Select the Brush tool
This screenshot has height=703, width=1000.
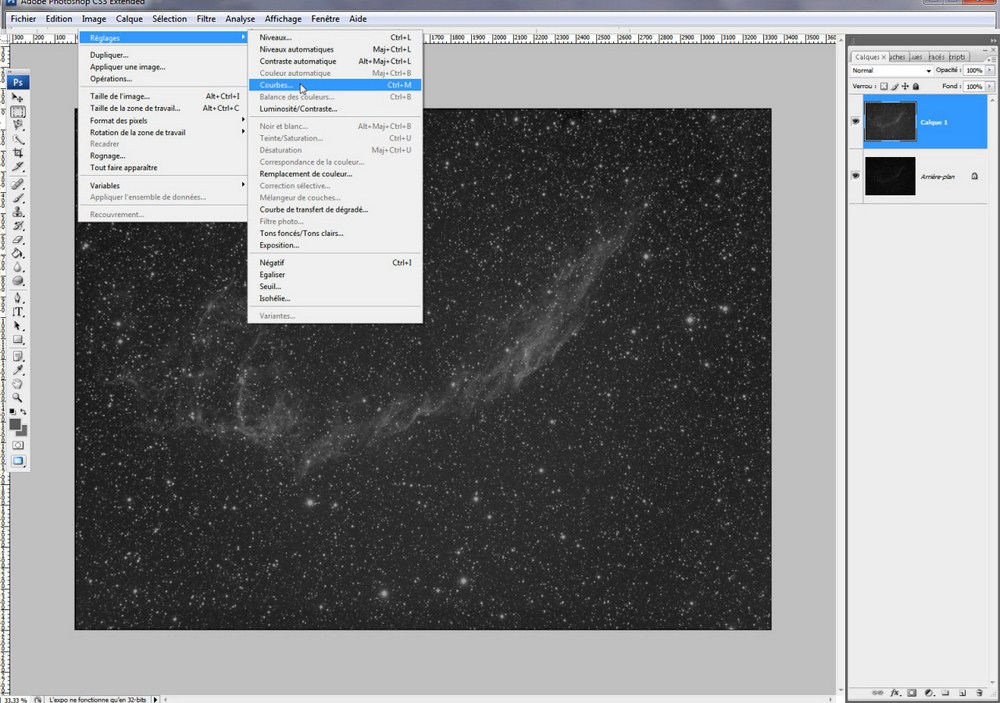click(x=18, y=198)
